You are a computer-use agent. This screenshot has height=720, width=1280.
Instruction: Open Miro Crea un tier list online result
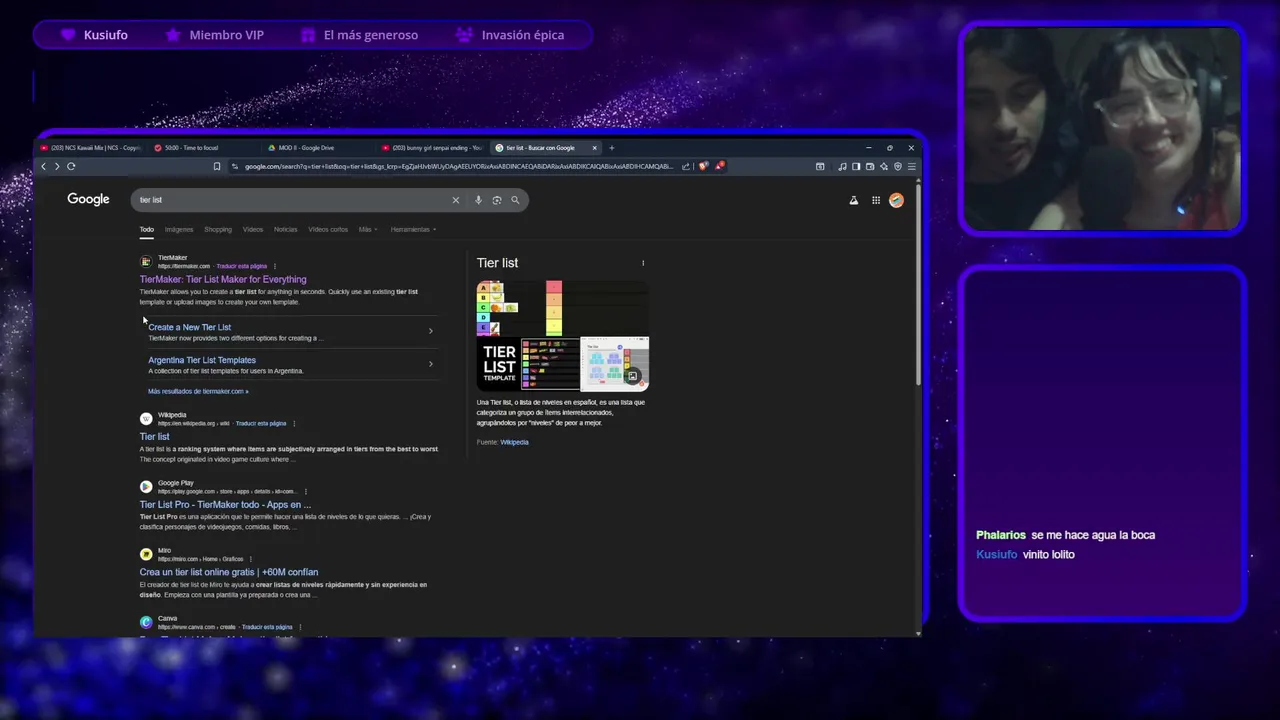click(x=229, y=572)
